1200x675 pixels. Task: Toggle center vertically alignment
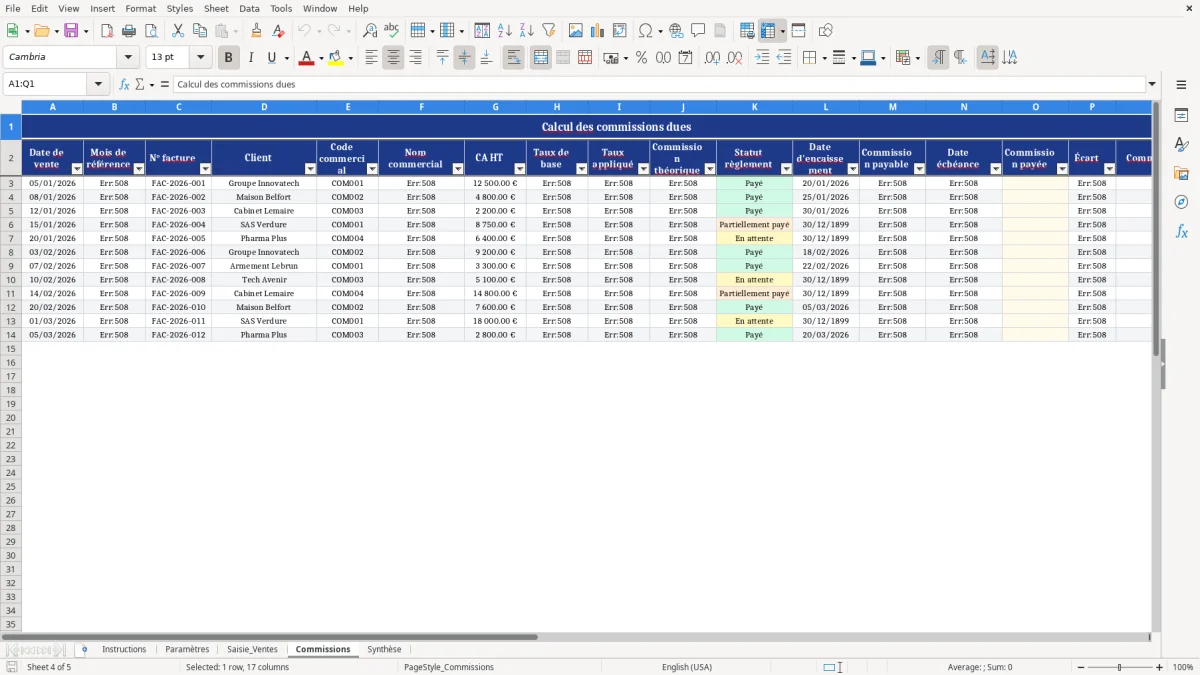click(x=464, y=58)
